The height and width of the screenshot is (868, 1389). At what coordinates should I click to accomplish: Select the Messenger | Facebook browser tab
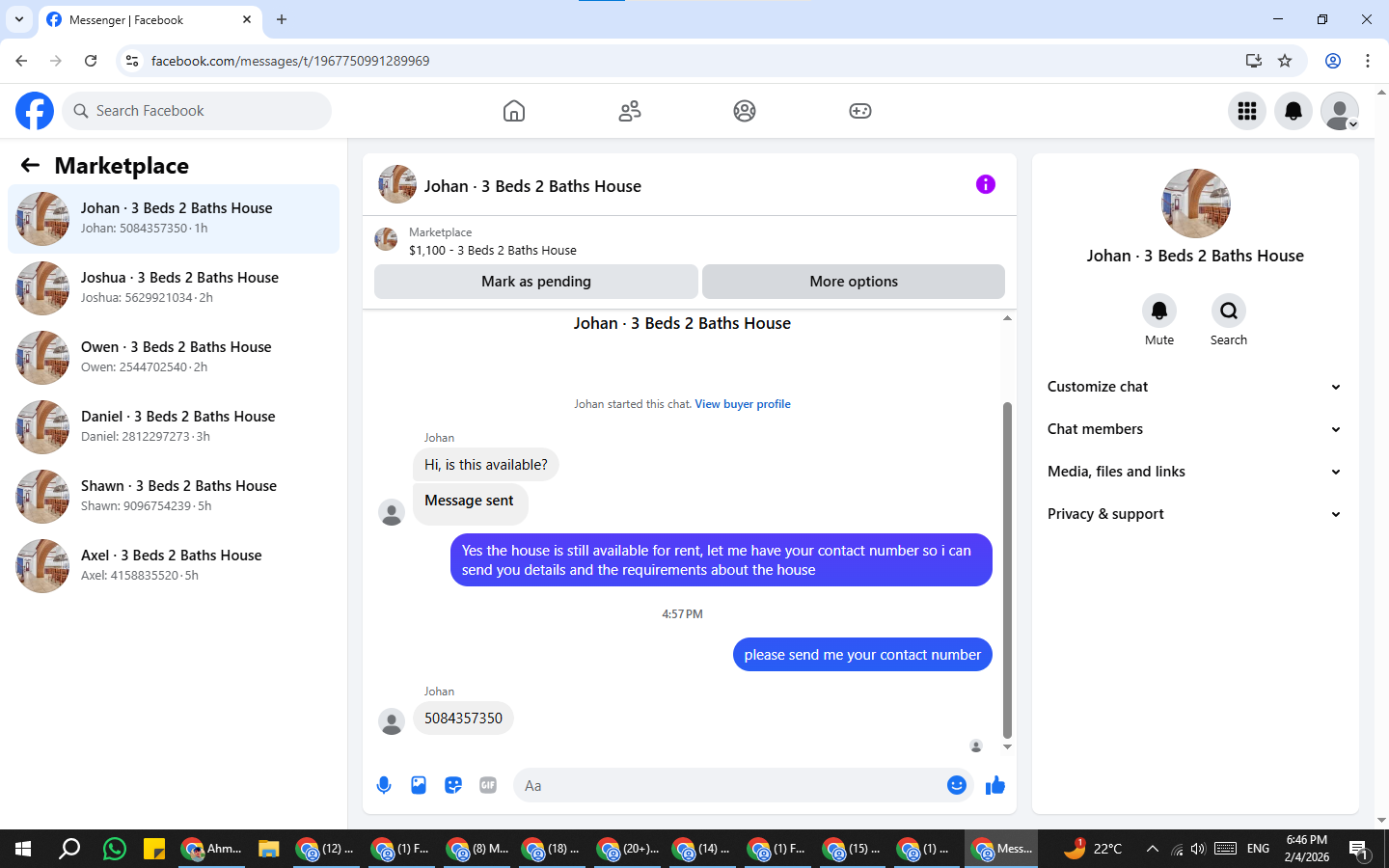coord(150,19)
